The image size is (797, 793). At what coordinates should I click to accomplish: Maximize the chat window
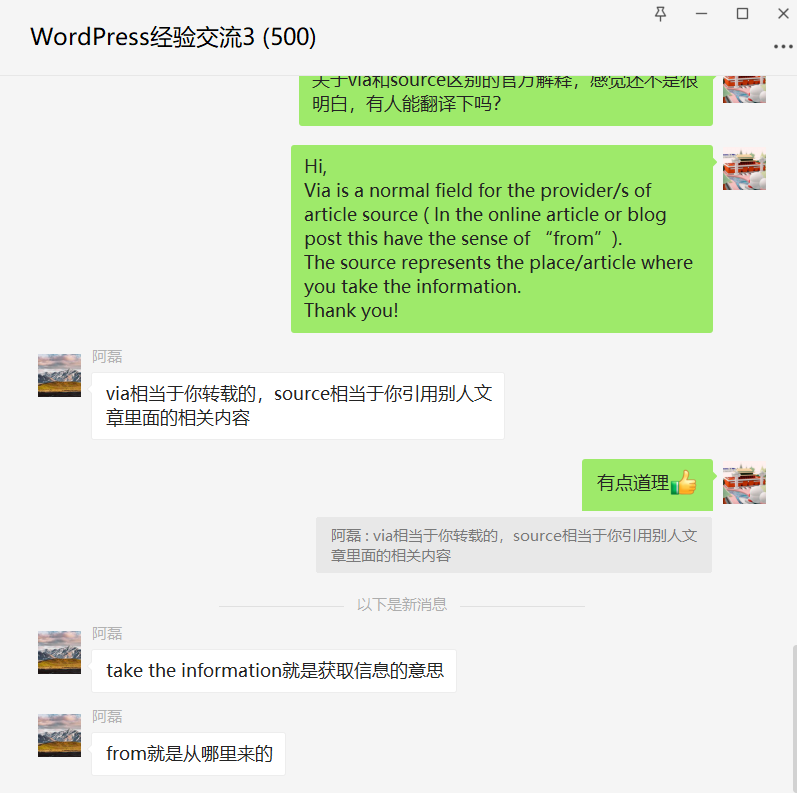point(742,14)
